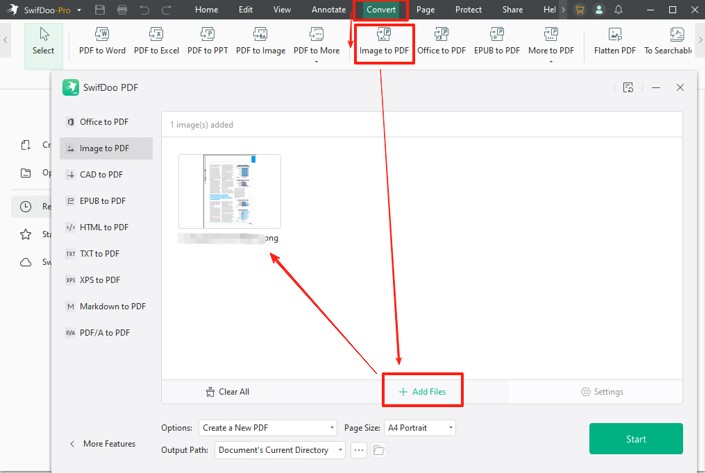Click the Create icon in background sidebar
The image size is (705, 473).
point(26,145)
